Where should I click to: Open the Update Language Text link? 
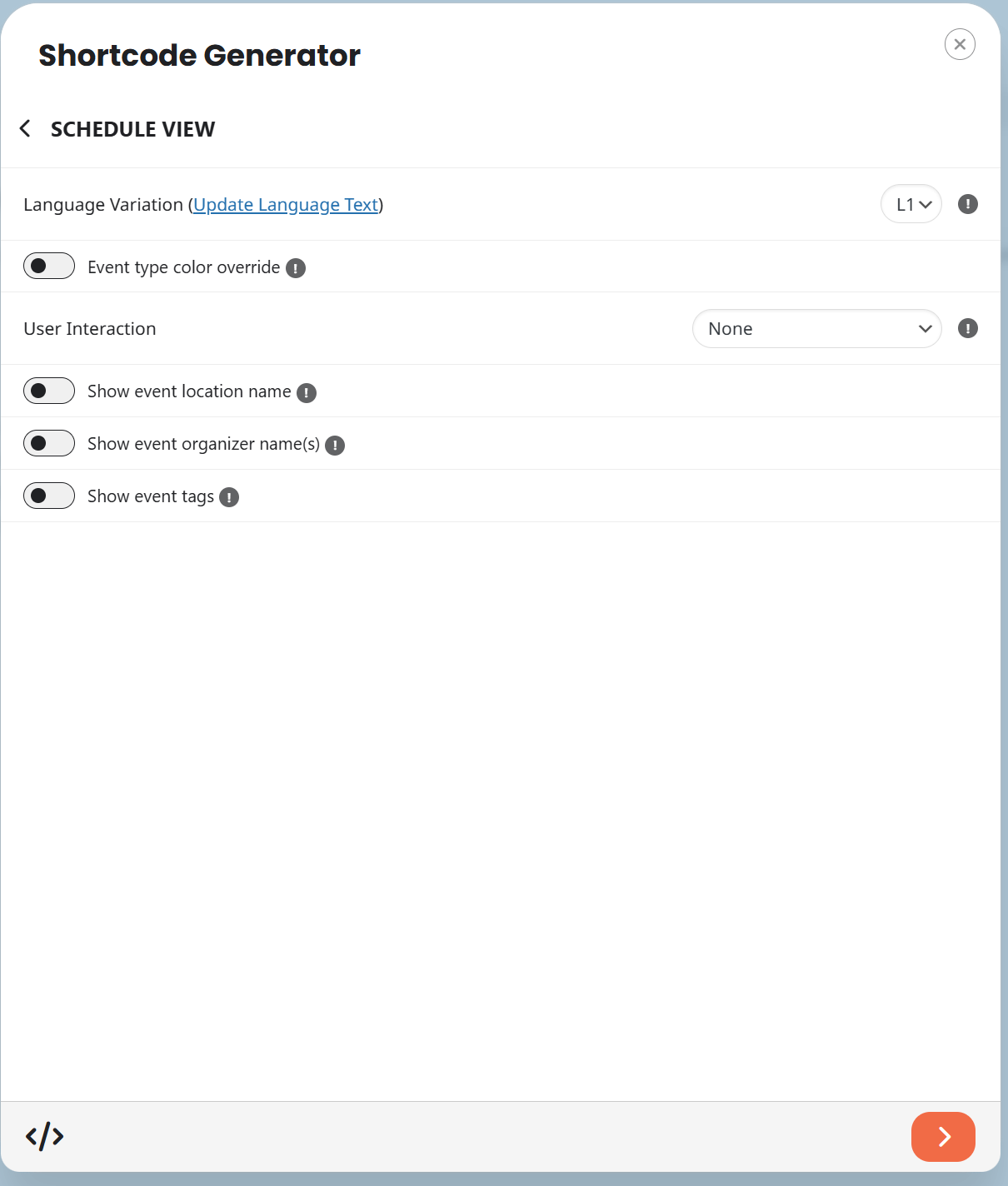(x=286, y=205)
